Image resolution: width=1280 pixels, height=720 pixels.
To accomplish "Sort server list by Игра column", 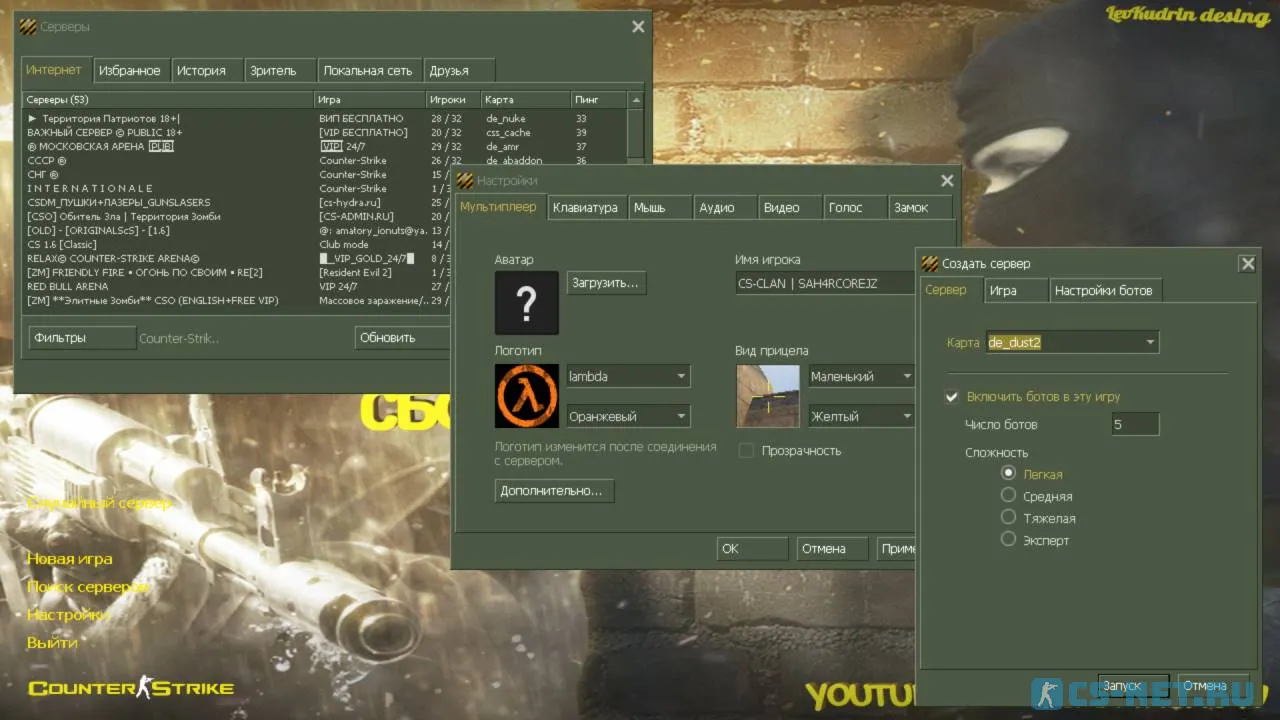I will coord(369,100).
